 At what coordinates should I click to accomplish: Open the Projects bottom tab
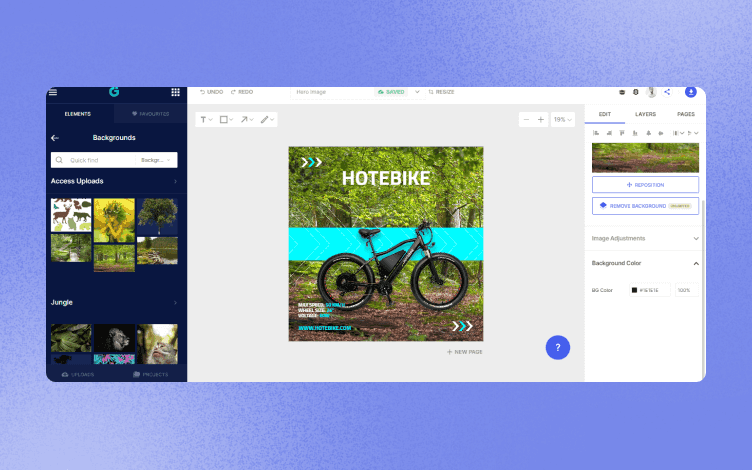[151, 374]
